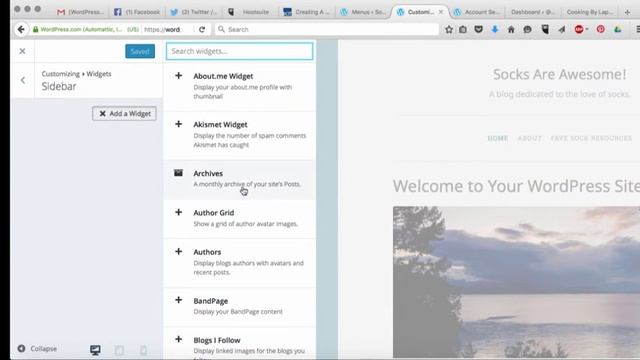Image resolution: width=640 pixels, height=360 pixels.
Task: Click the Pocket toolbar icon
Action: pyautogui.click(x=478, y=29)
